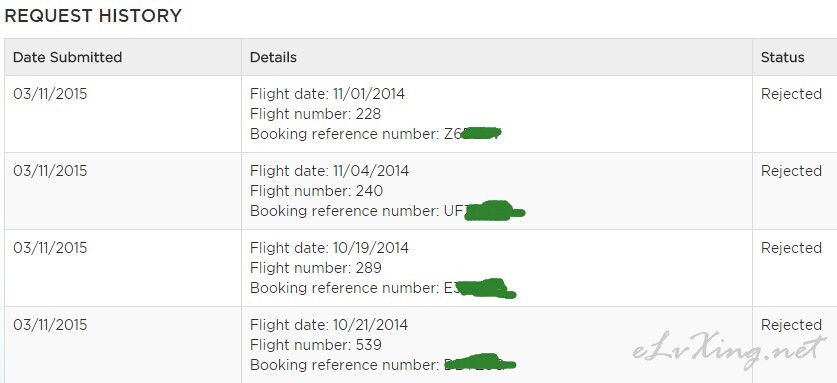837x383 pixels.
Task: Click the Status column header
Action: 783,57
